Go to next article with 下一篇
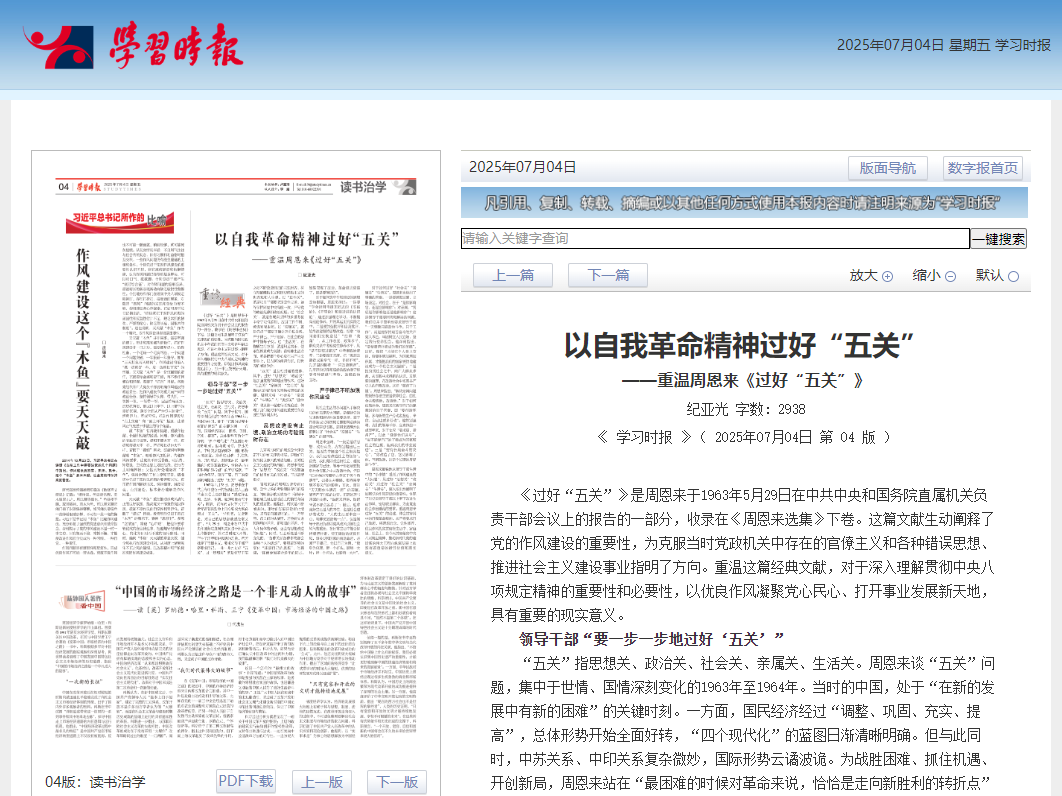The image size is (1062, 796). 608,275
